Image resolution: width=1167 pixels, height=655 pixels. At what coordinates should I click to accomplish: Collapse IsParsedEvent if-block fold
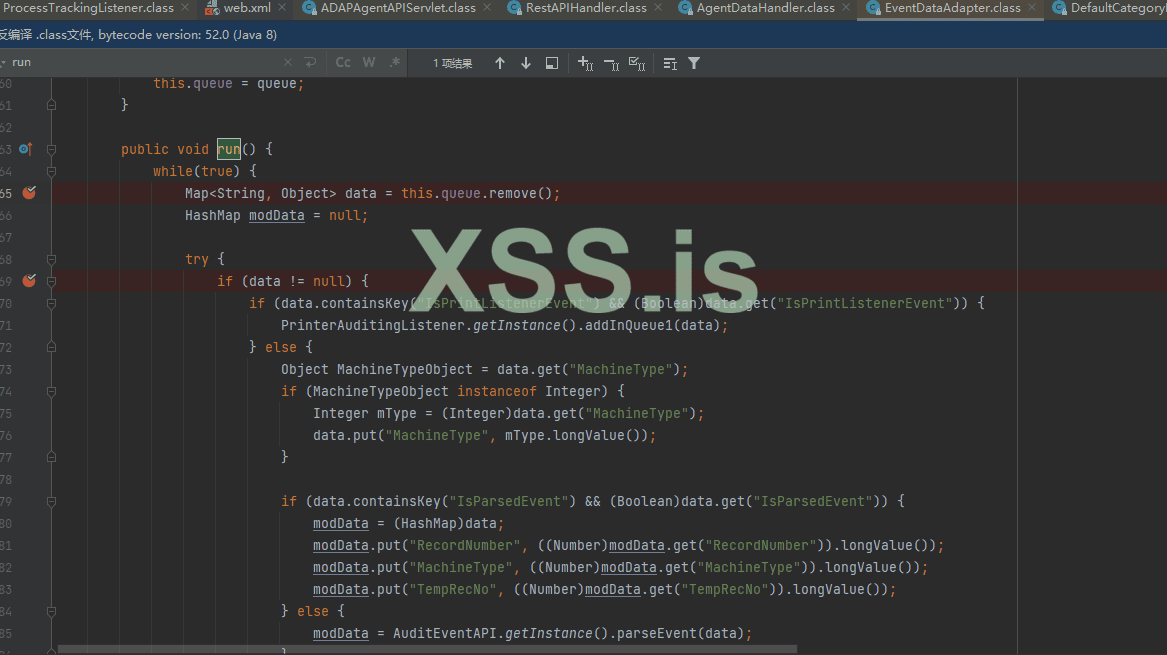[x=51, y=502]
